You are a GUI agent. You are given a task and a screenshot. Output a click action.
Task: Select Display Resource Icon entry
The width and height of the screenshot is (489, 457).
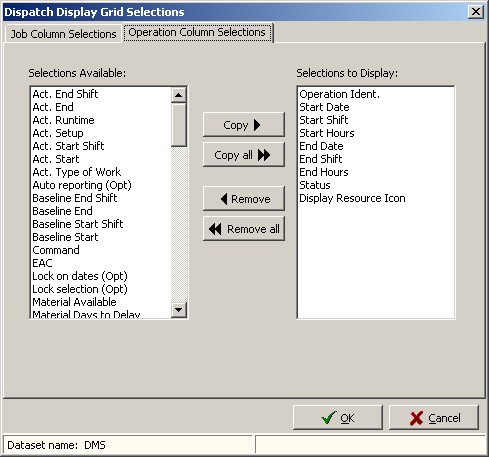352,198
